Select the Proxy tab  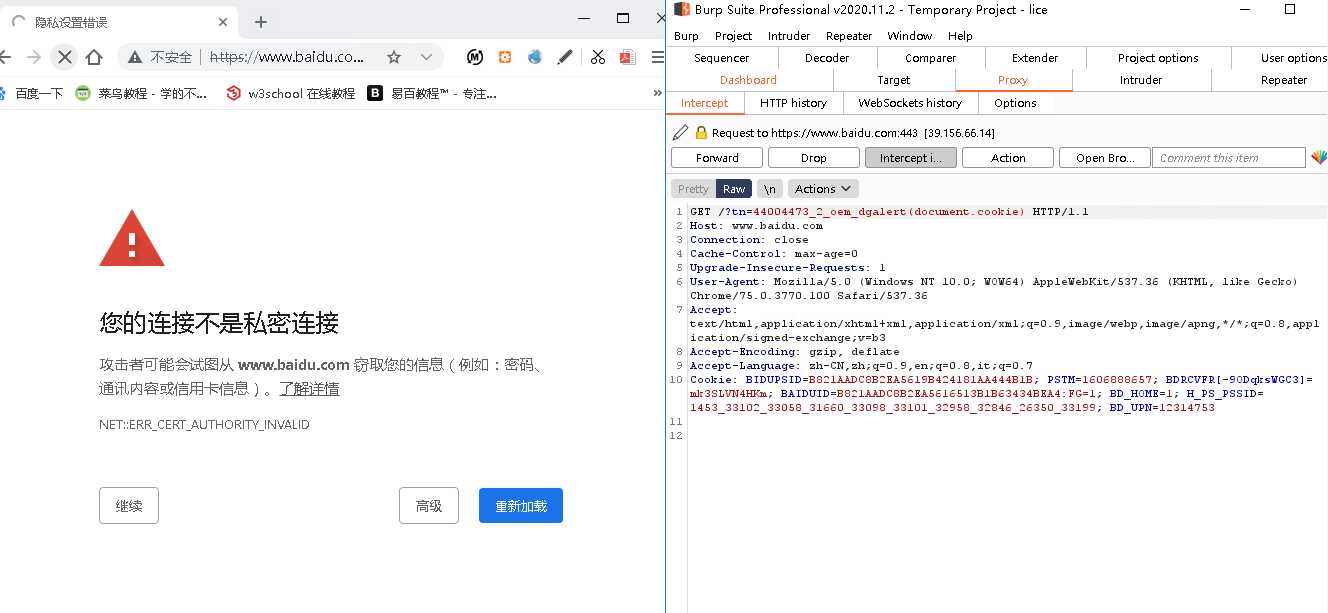(x=1013, y=80)
